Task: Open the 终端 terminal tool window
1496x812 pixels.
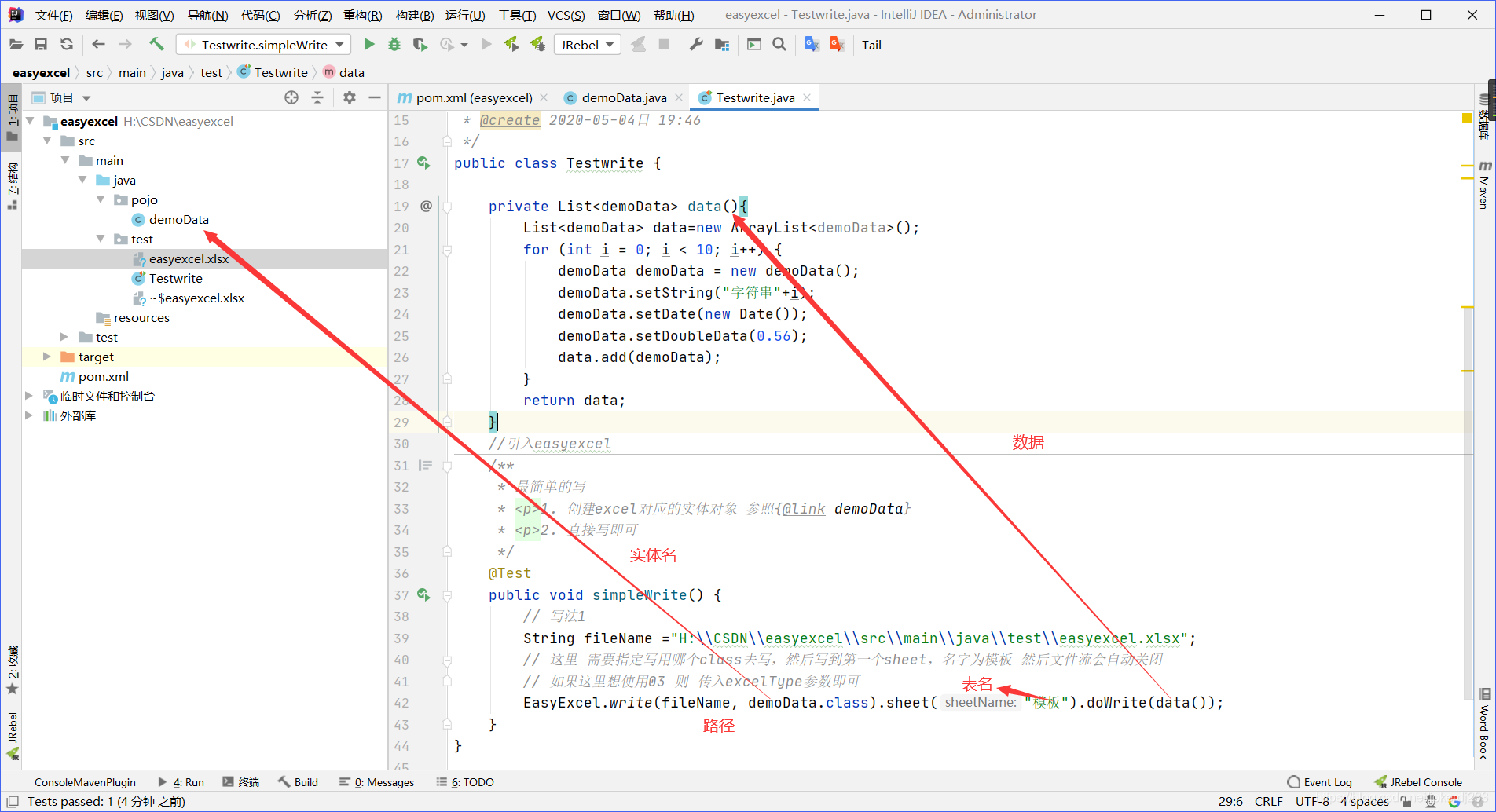Action: point(241,782)
